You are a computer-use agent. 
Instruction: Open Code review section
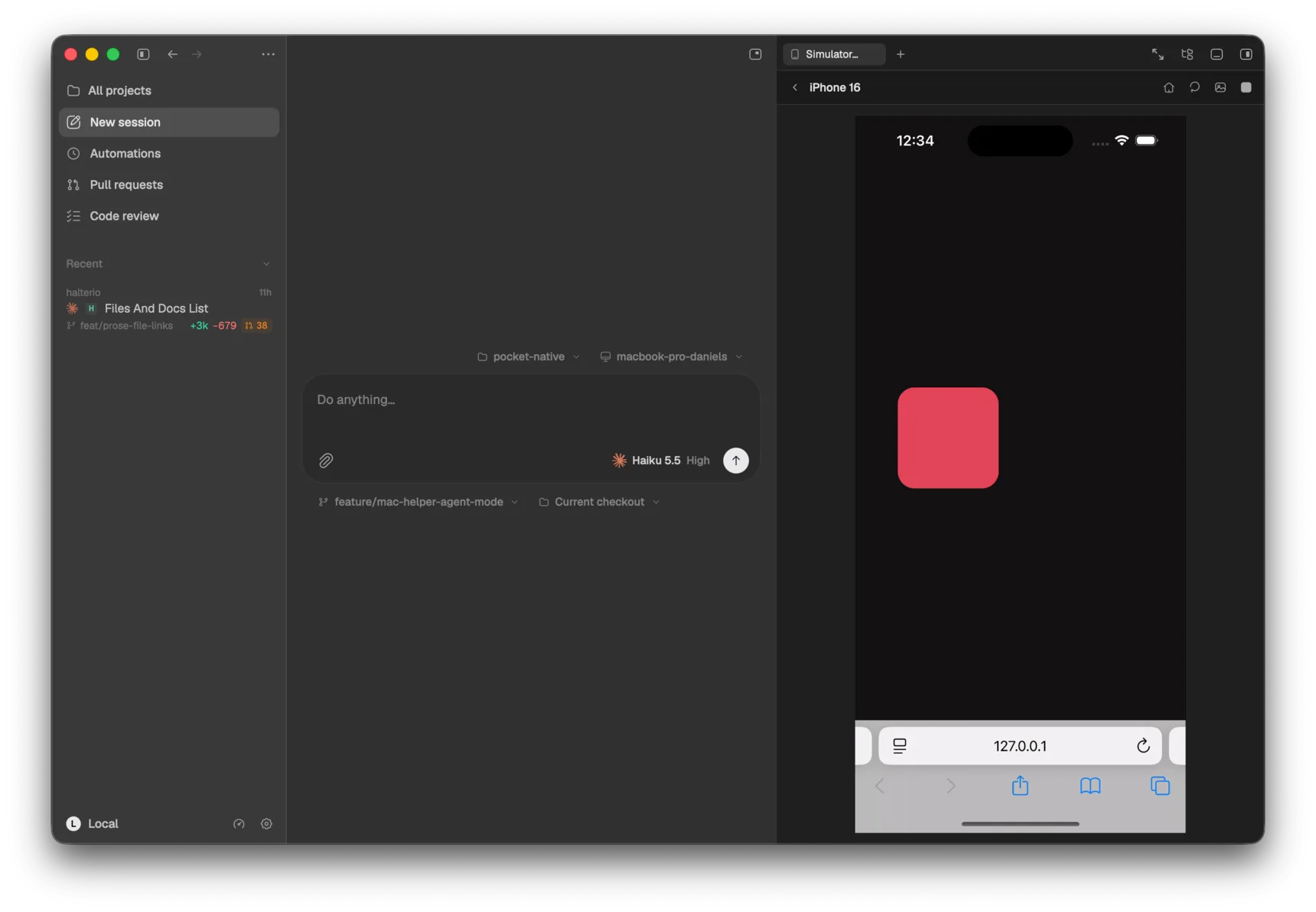(x=169, y=217)
